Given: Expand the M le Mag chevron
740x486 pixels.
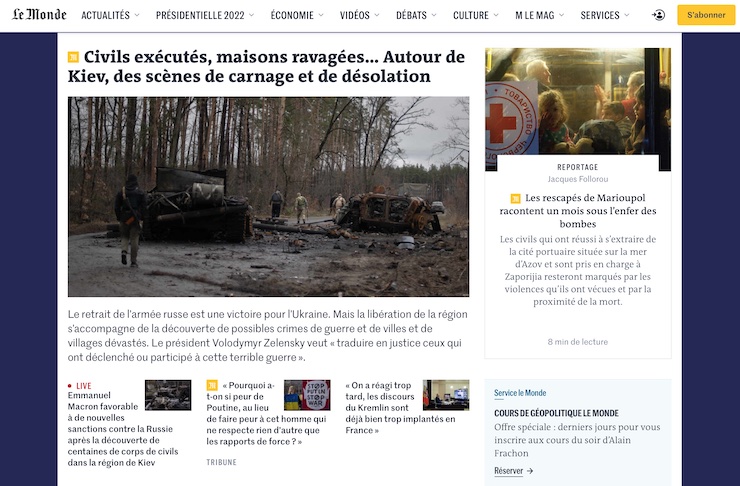Looking at the screenshot, I should point(562,15).
